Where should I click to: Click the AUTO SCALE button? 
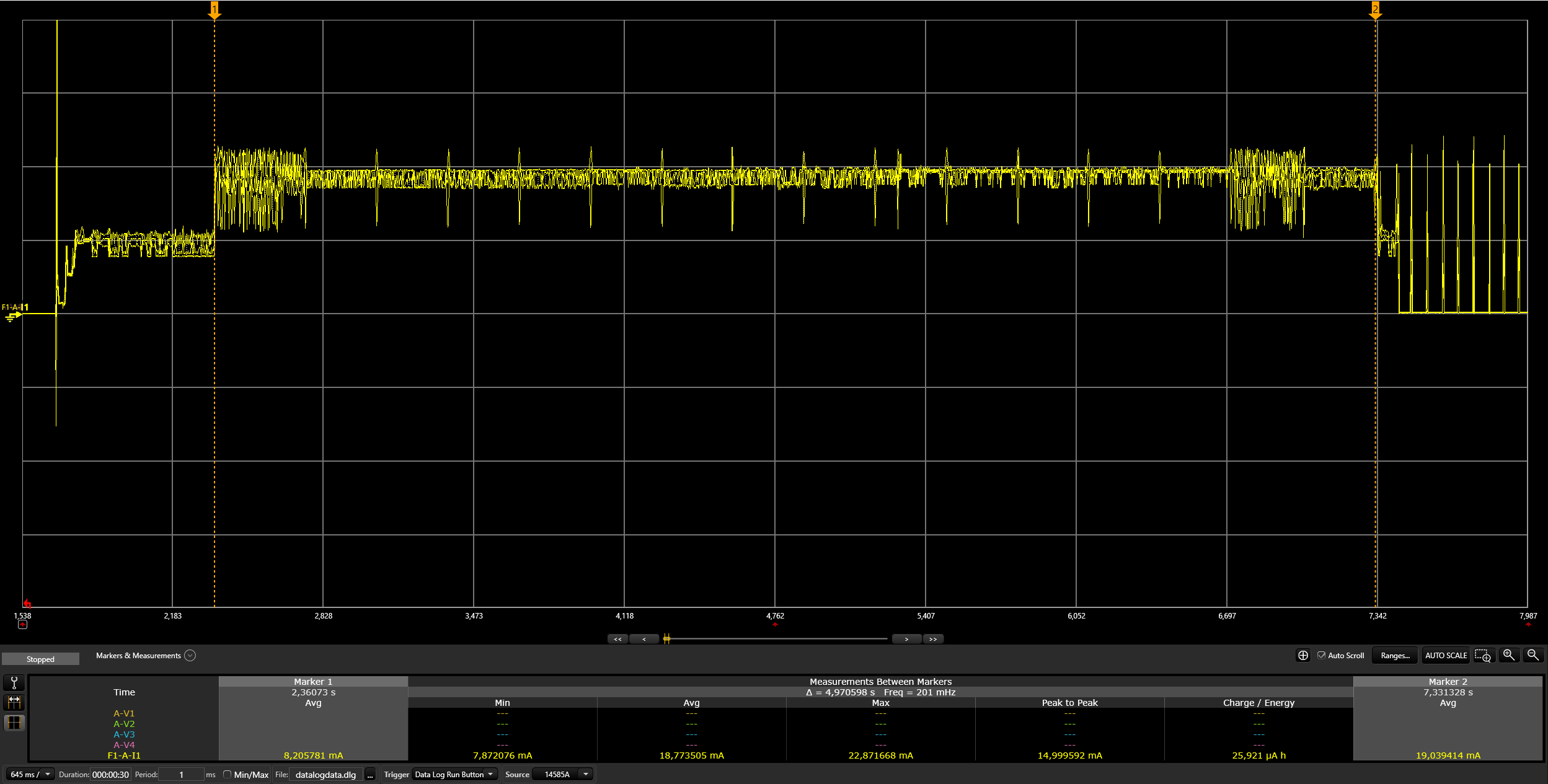[1446, 655]
